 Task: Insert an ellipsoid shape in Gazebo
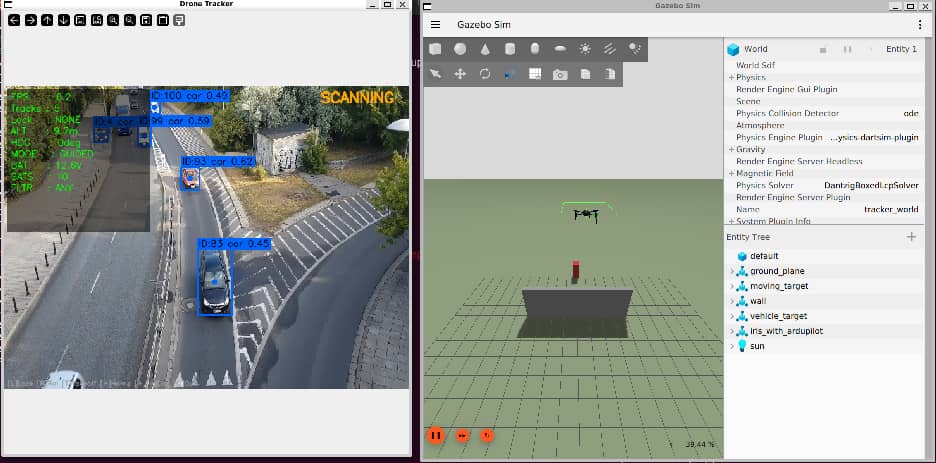[560, 49]
